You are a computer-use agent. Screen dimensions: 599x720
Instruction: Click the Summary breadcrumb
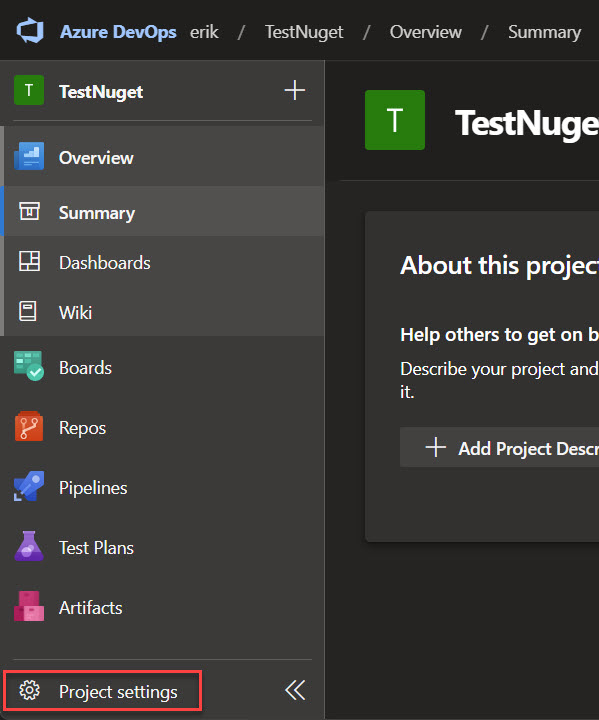[x=544, y=32]
